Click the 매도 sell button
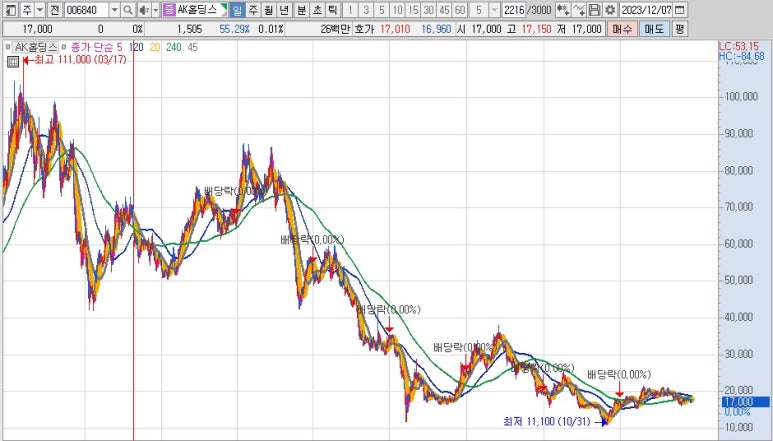The image size is (773, 441). click(x=654, y=29)
